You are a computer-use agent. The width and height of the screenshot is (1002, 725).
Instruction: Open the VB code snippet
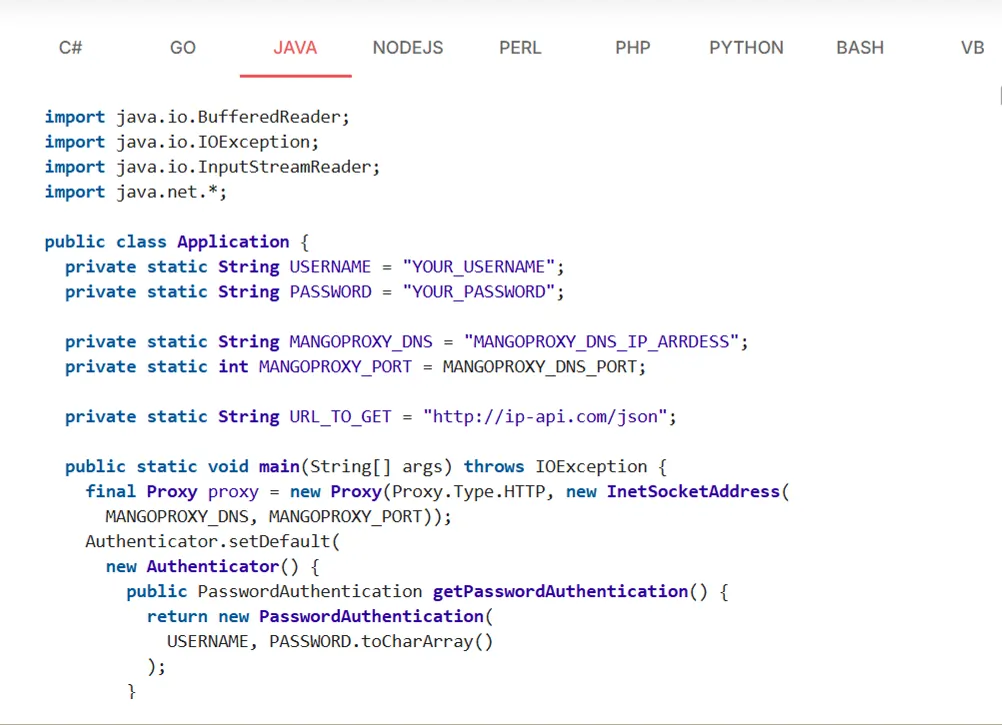971,47
